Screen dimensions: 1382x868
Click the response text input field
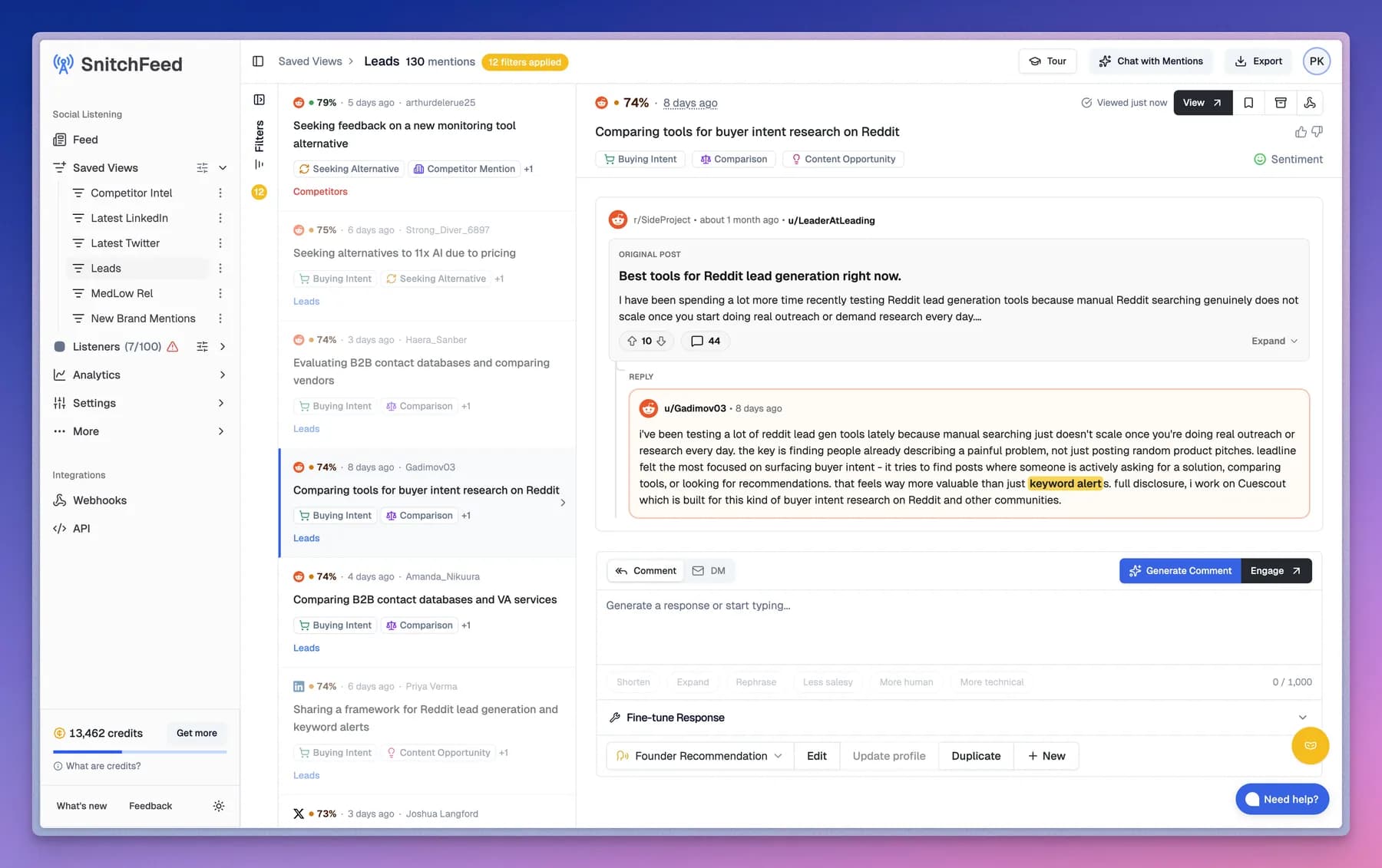tap(959, 627)
